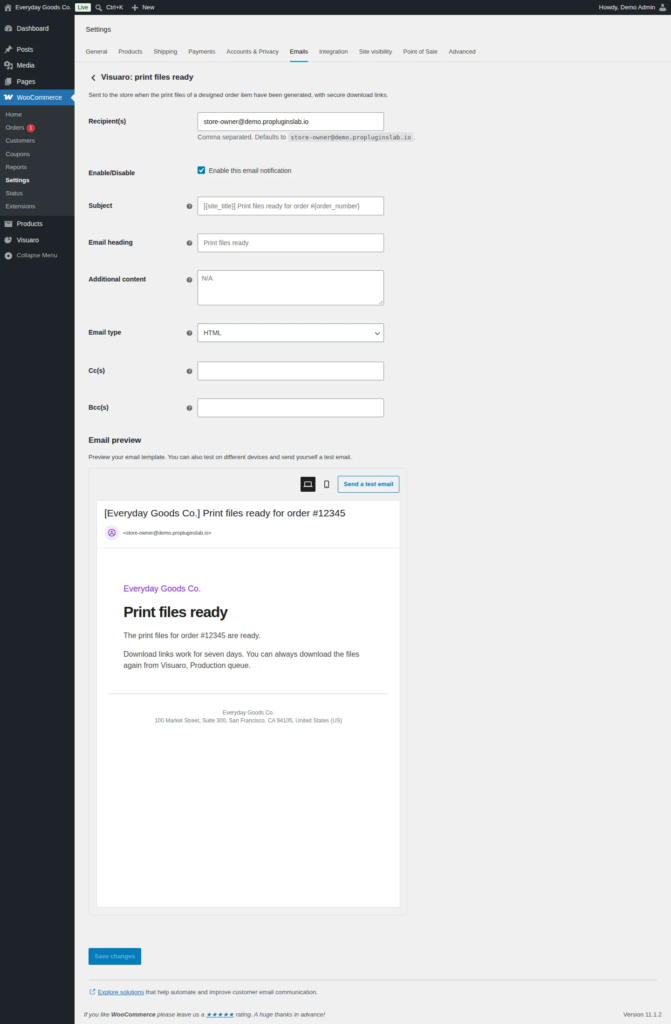Go back using the arrow beside Visuaro title

coord(93,78)
